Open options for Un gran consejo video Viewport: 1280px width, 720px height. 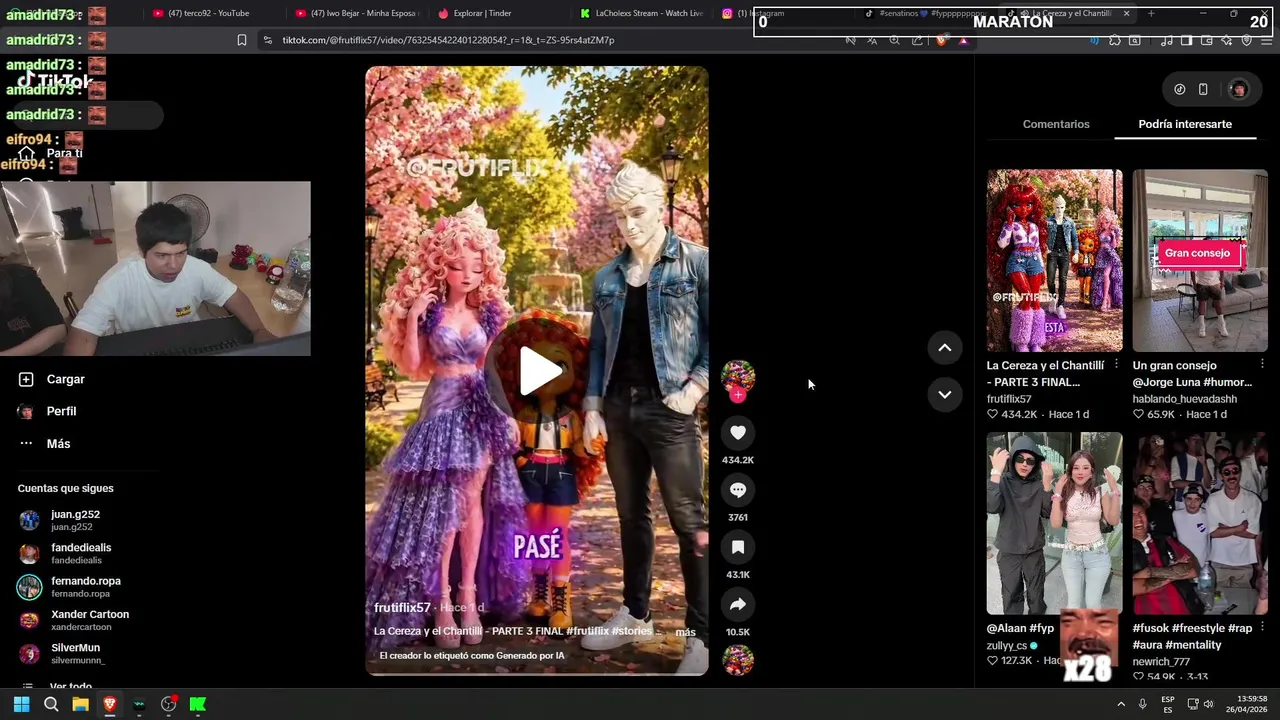coord(1262,365)
